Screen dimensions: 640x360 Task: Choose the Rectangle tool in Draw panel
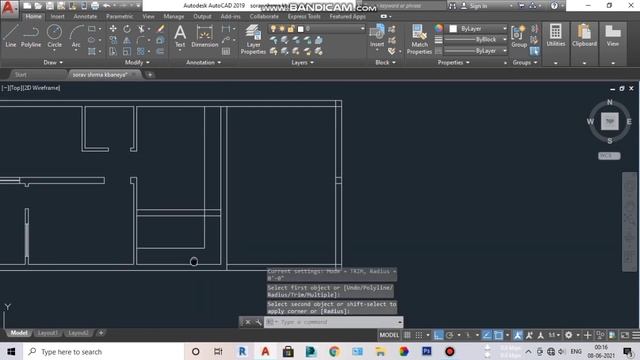pyautogui.click(x=92, y=29)
